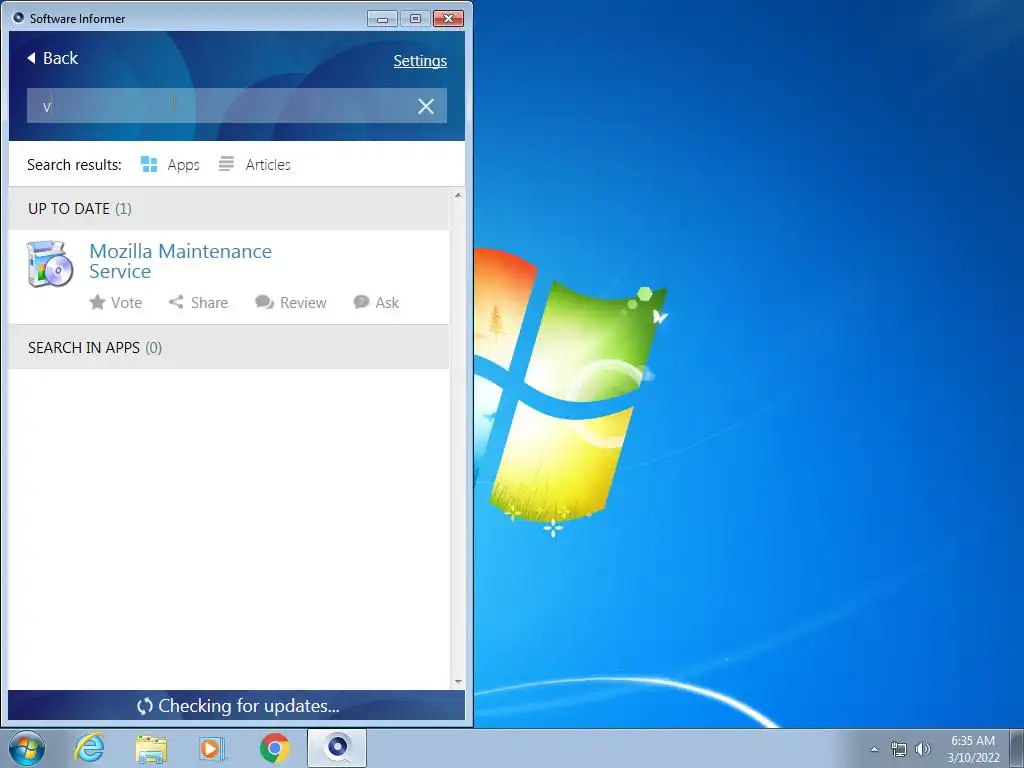Click the Checking for updates status bar

[x=236, y=706]
